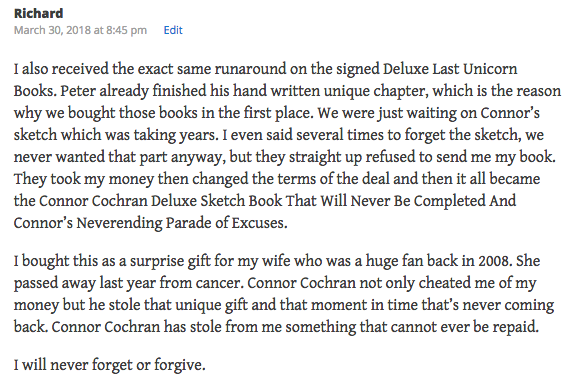Click the line "I will never forget or forgive."
The image size is (580, 384).
pos(109,365)
